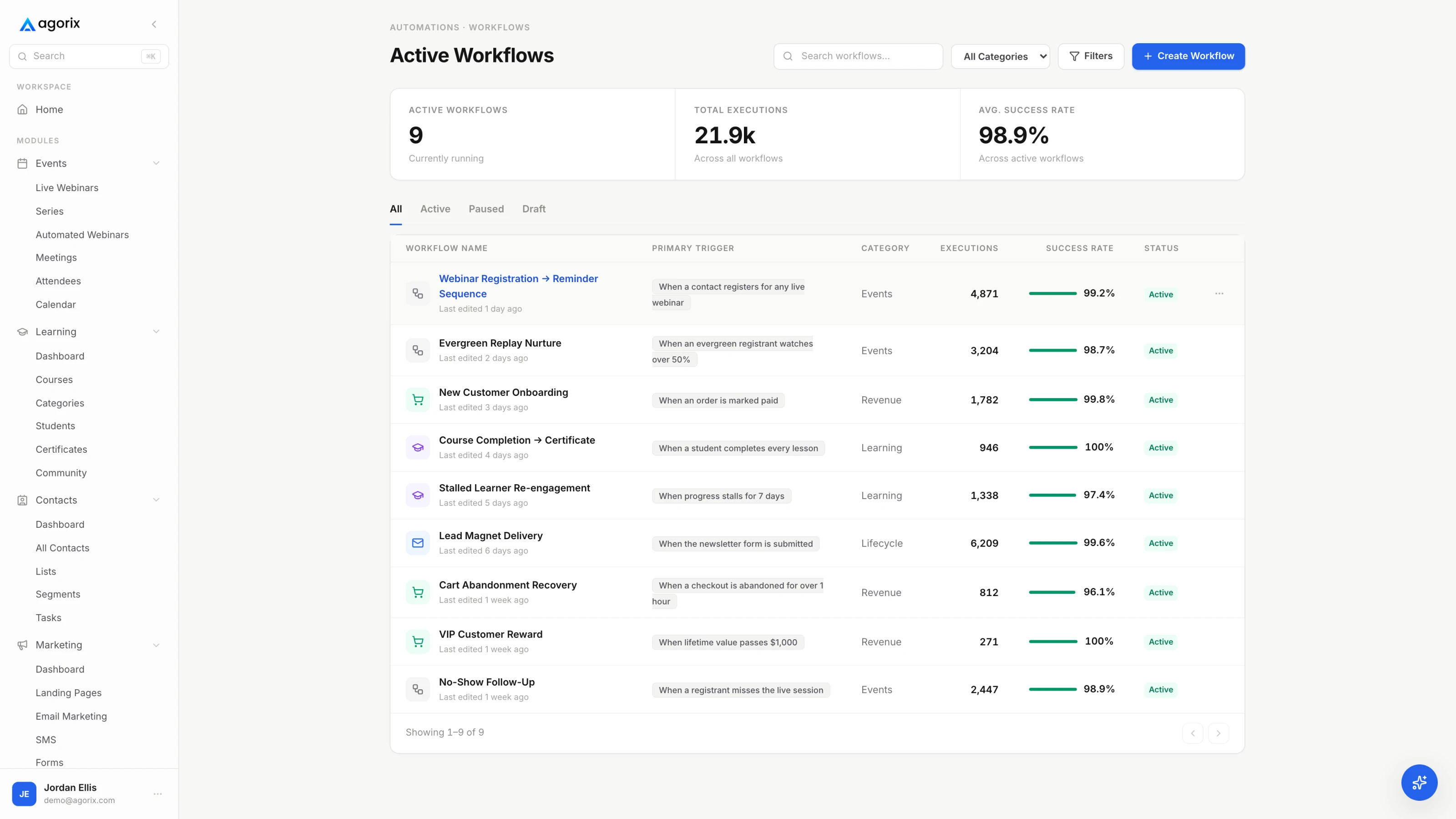This screenshot has height=819, width=1456.
Task: Click the Filters button
Action: 1091,56
